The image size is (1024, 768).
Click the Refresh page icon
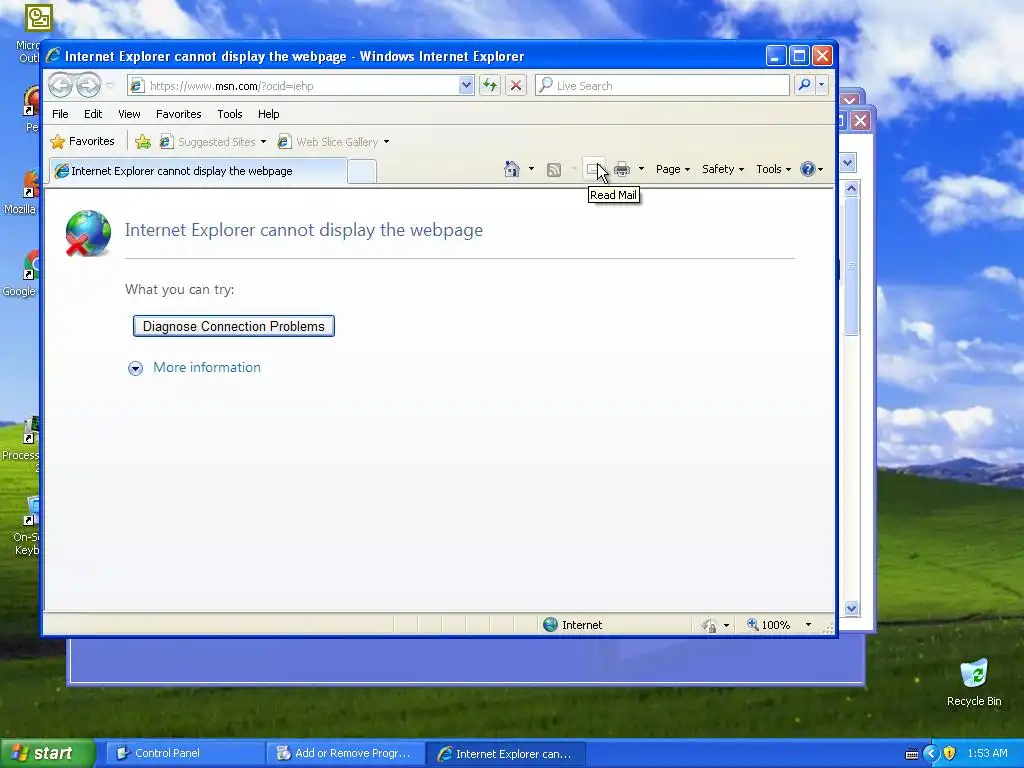[x=490, y=86]
